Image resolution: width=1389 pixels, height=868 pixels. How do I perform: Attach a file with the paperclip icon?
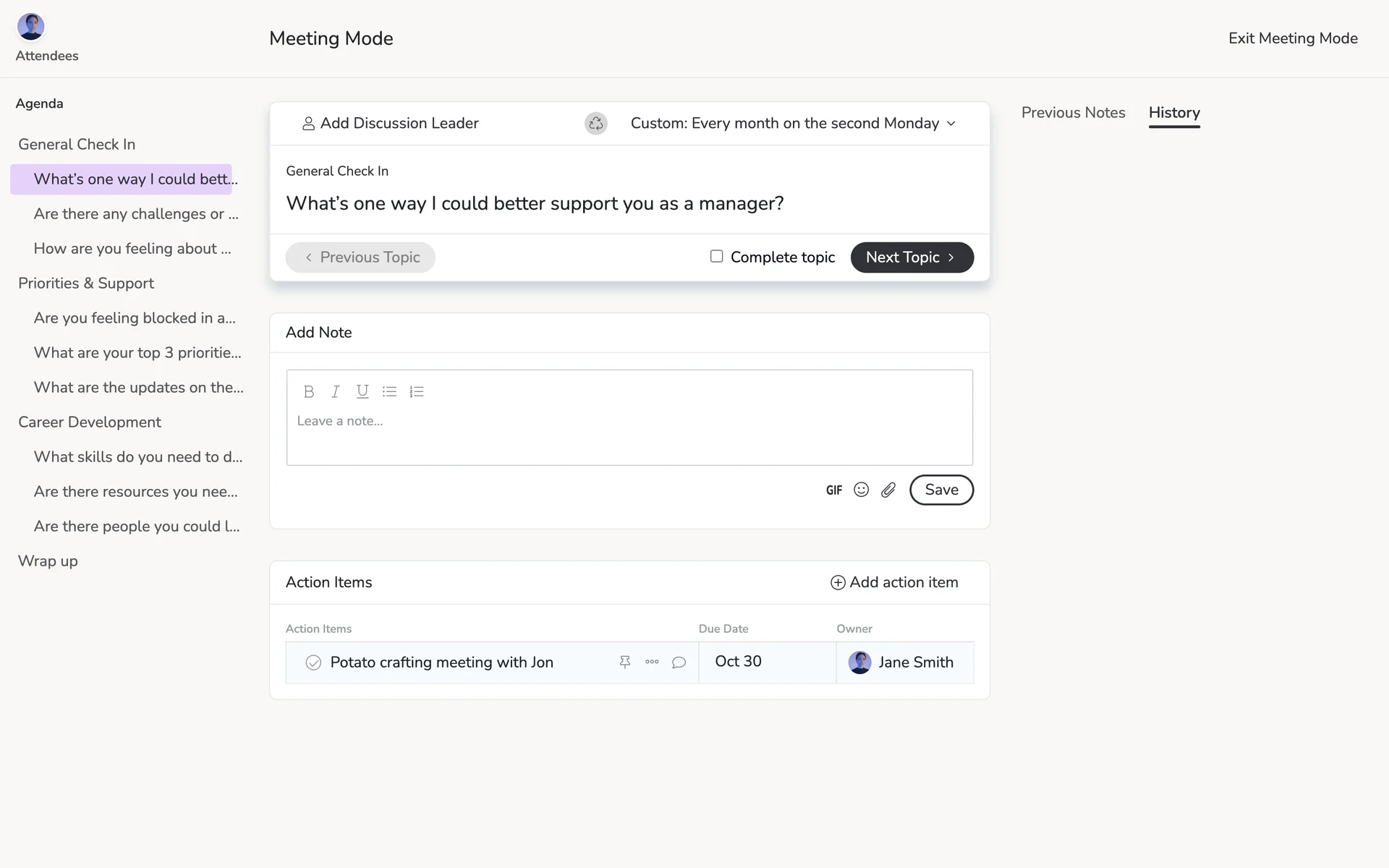tap(888, 490)
